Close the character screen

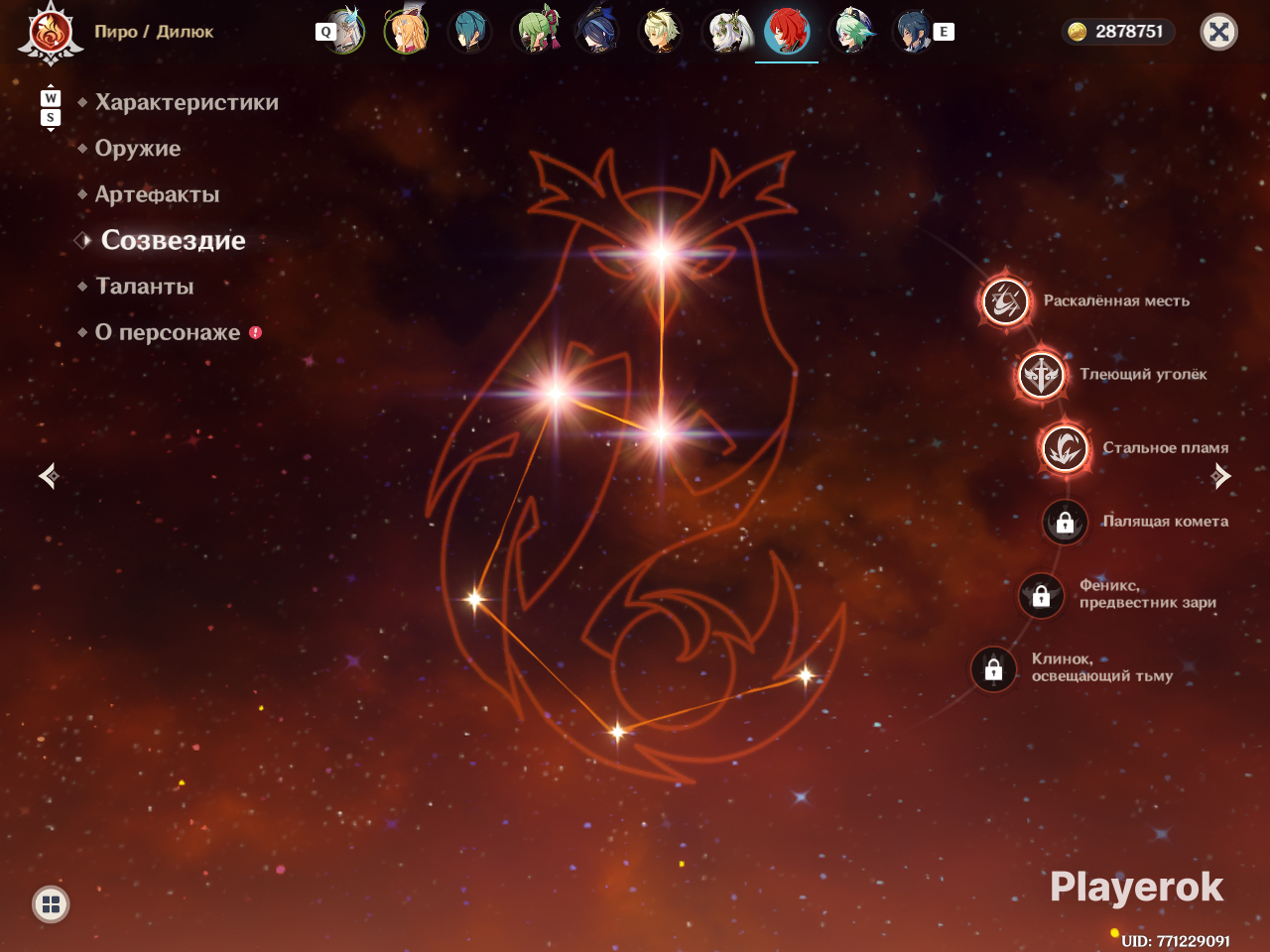point(1219,32)
